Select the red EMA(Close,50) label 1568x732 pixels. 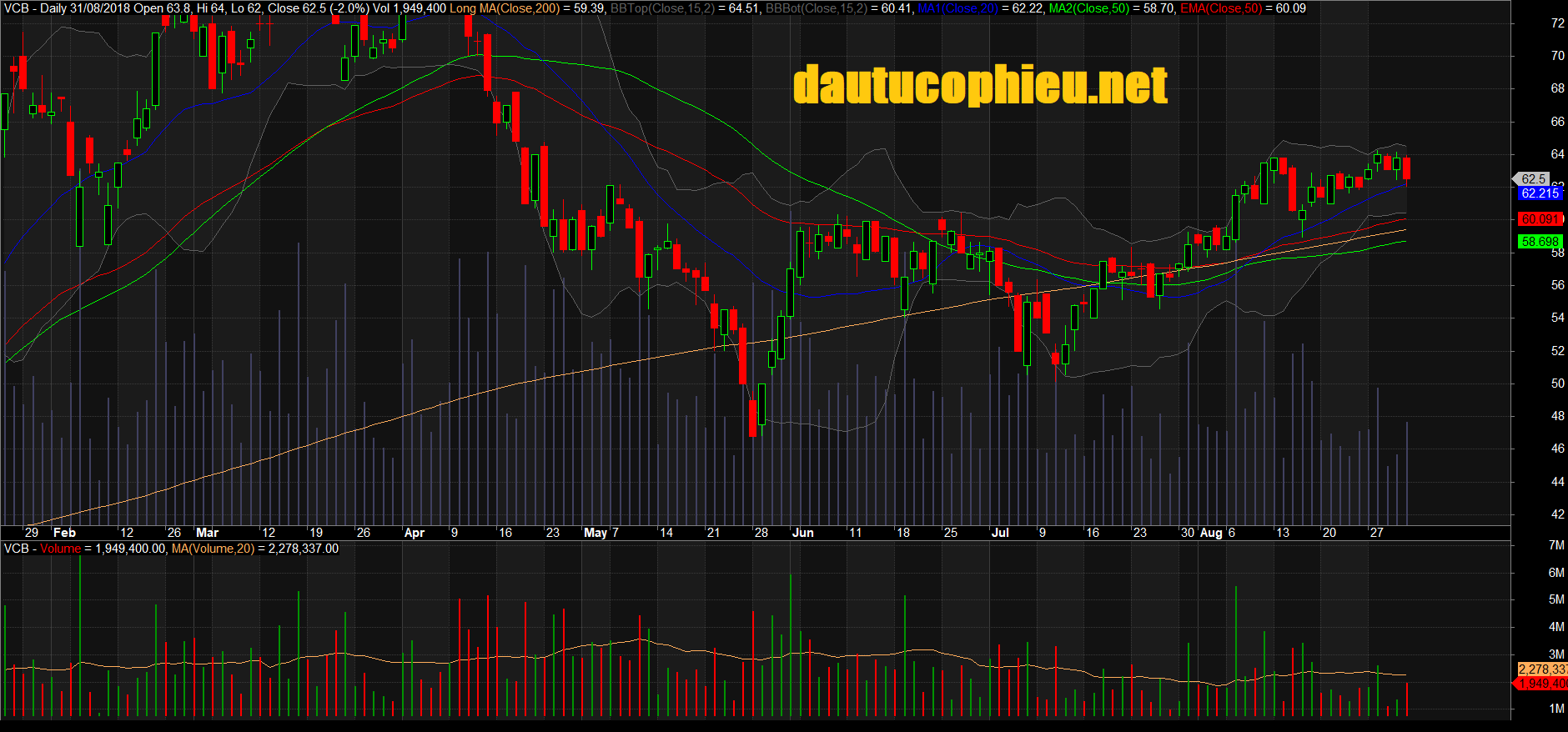1220,8
